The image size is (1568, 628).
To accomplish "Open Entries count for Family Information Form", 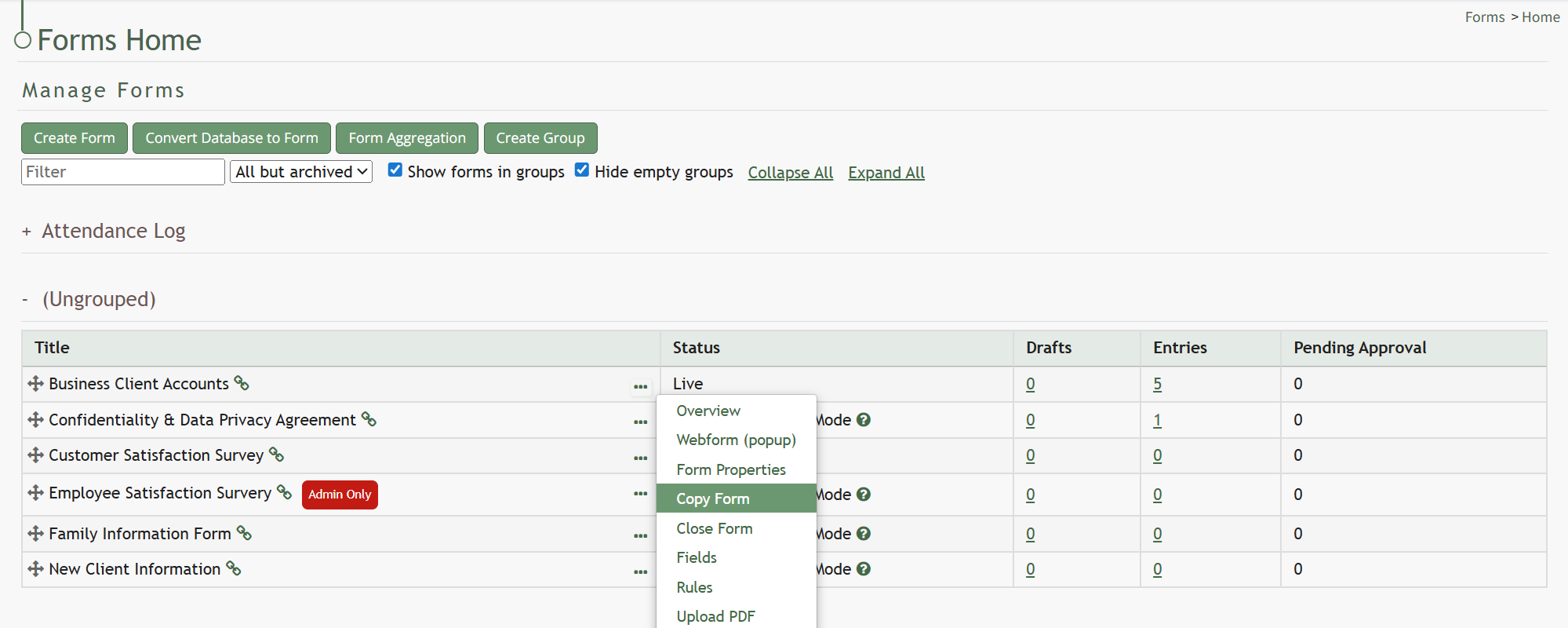I will click(1158, 534).
